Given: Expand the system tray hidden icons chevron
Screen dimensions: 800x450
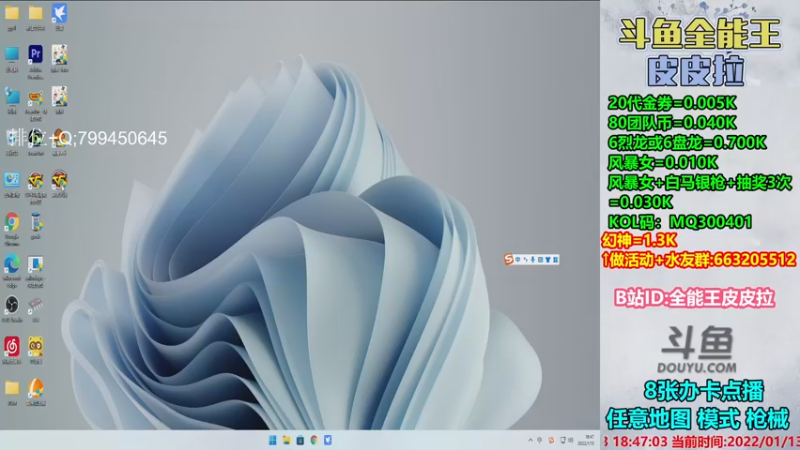Looking at the screenshot, I should pyautogui.click(x=530, y=440).
